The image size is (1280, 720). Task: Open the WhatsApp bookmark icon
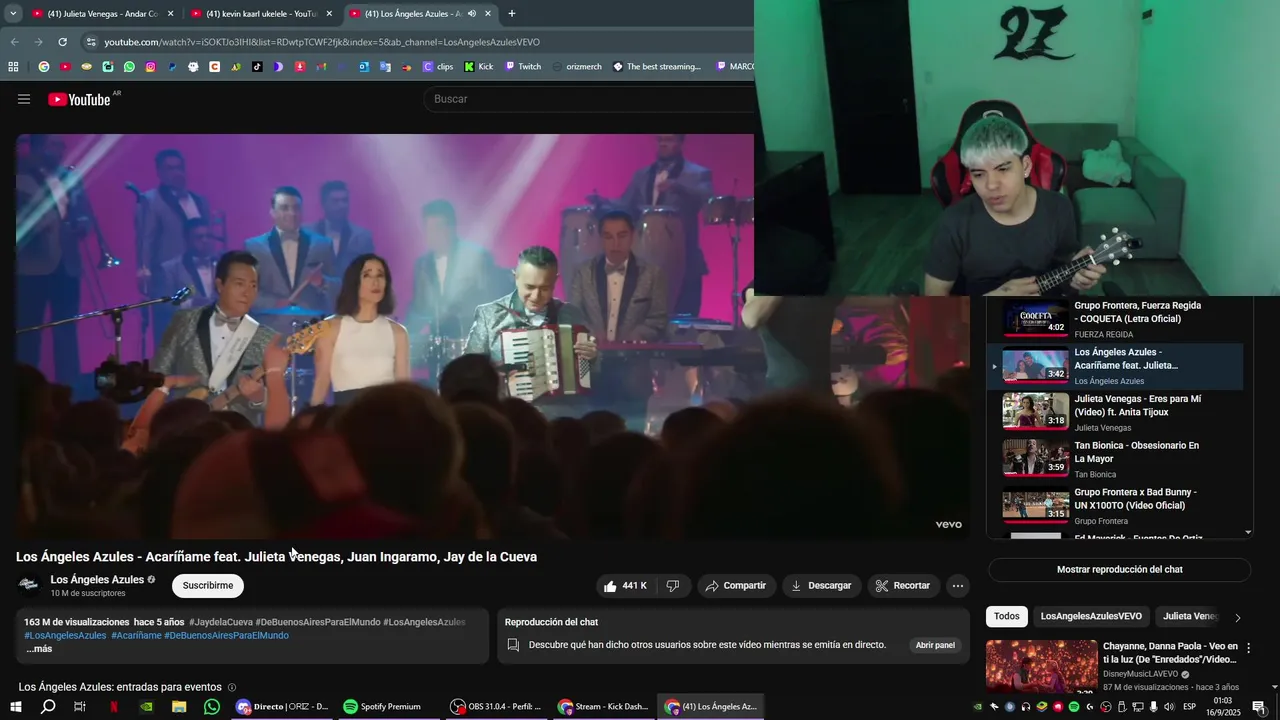point(129,67)
